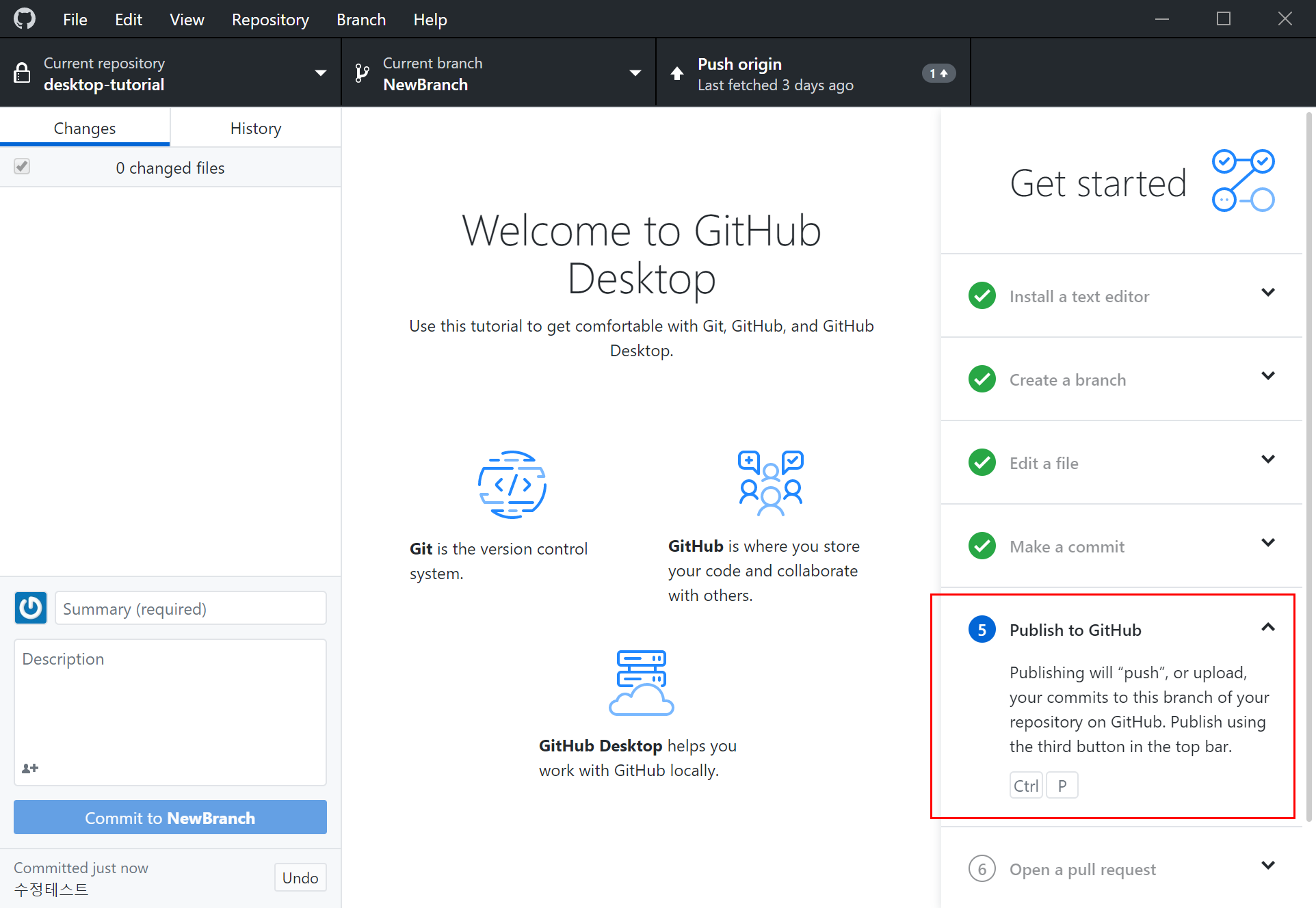This screenshot has height=908, width=1316.
Task: Click the 'Publish to GitHub' step title
Action: 1075,630
